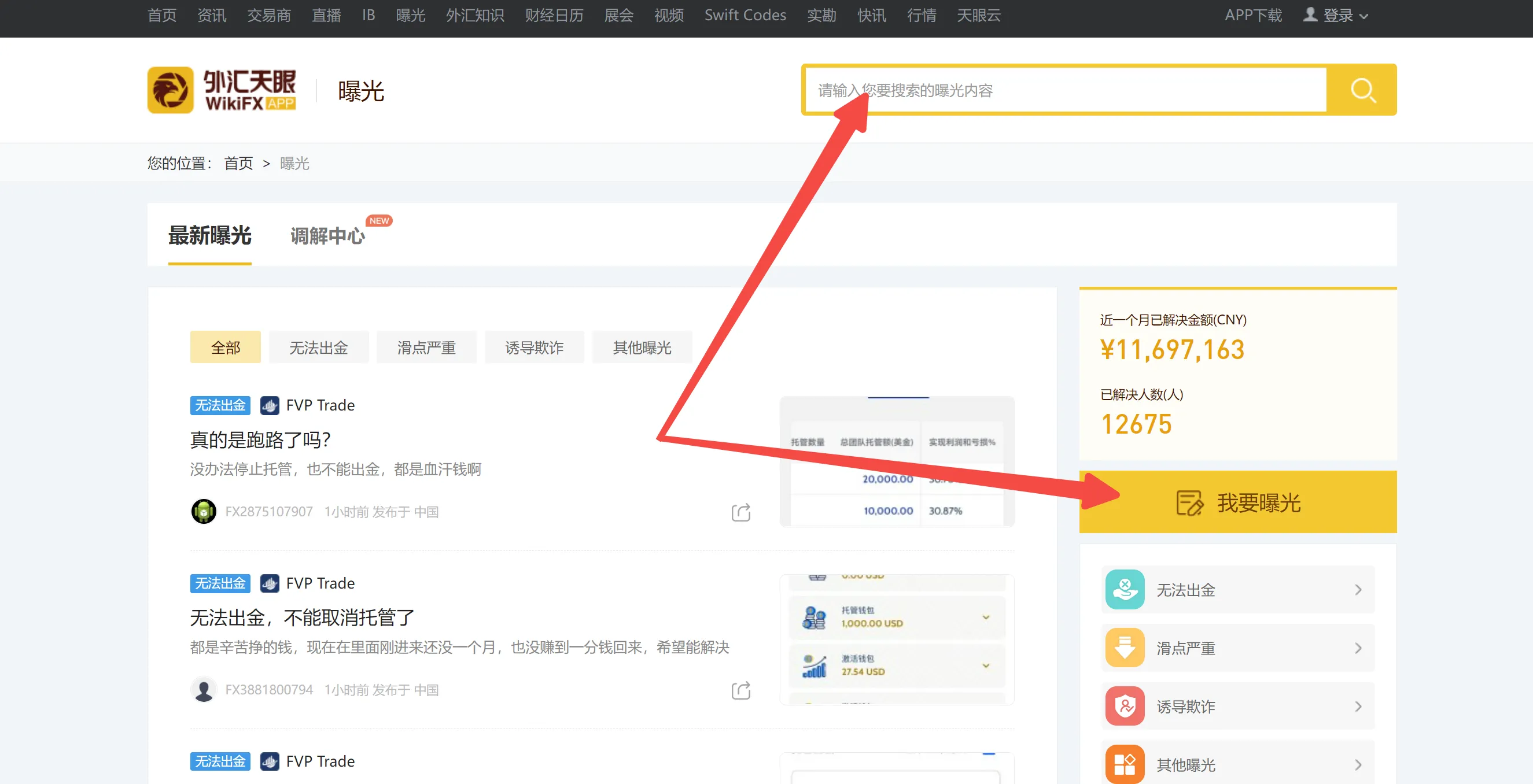
Task: Click the sidebar 滑点严重 yellow arrow icon
Action: pyautogui.click(x=1125, y=648)
